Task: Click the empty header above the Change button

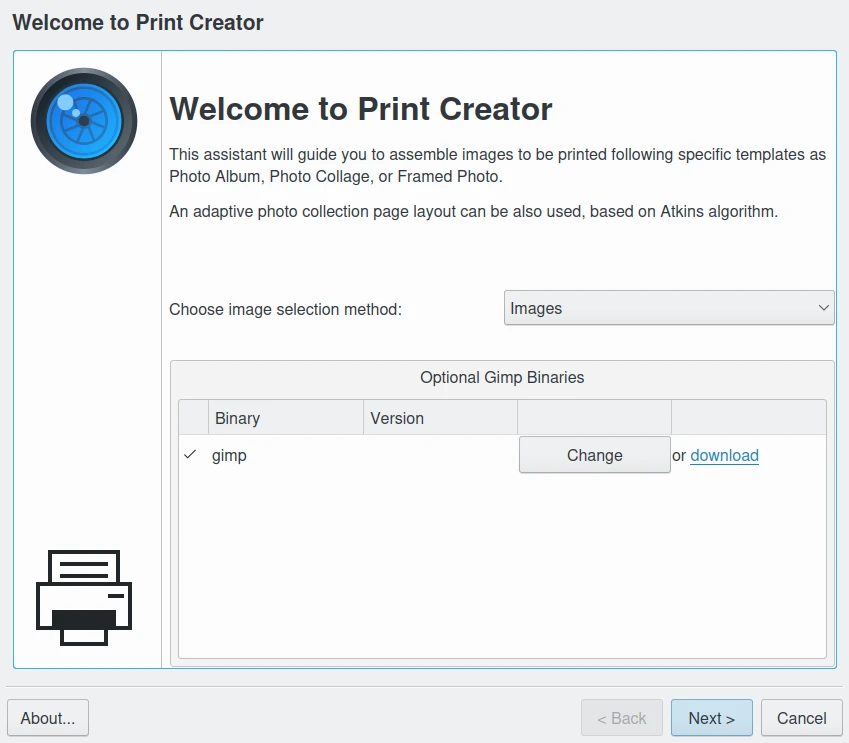Action: [594, 418]
